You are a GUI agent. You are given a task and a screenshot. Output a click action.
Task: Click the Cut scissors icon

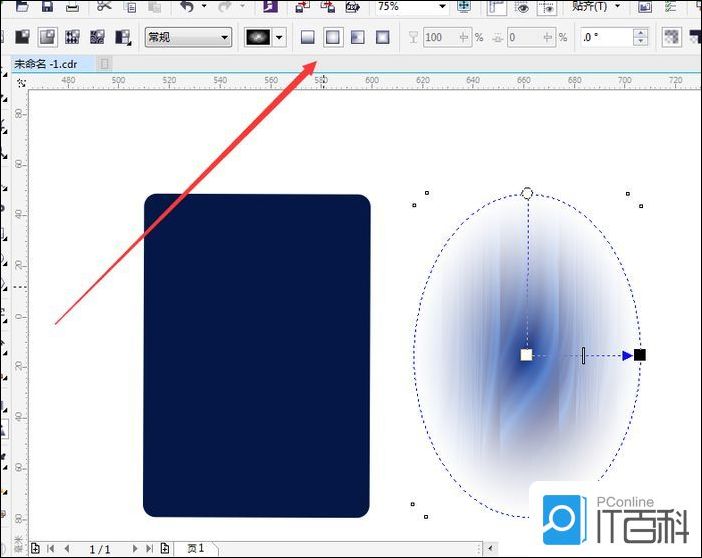coord(104,7)
